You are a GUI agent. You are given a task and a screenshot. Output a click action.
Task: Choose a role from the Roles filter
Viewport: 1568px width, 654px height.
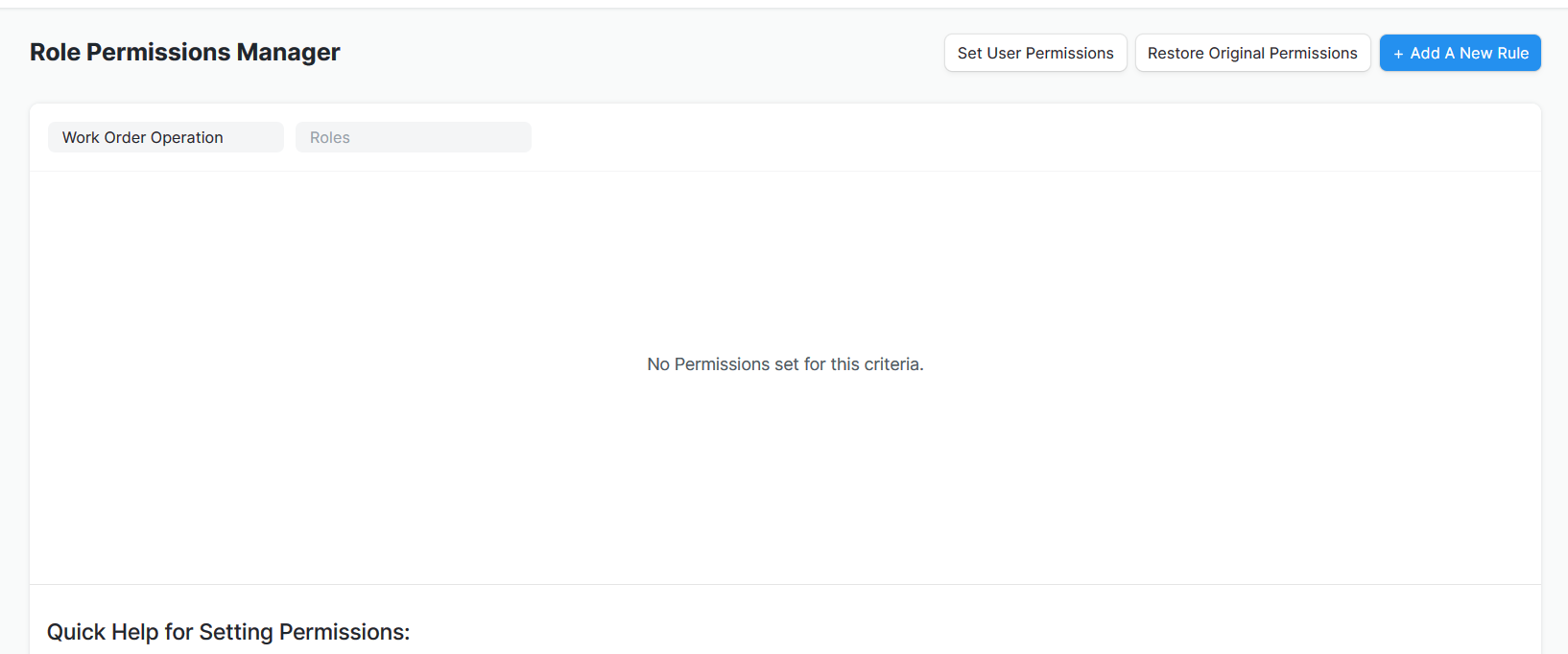pos(413,137)
